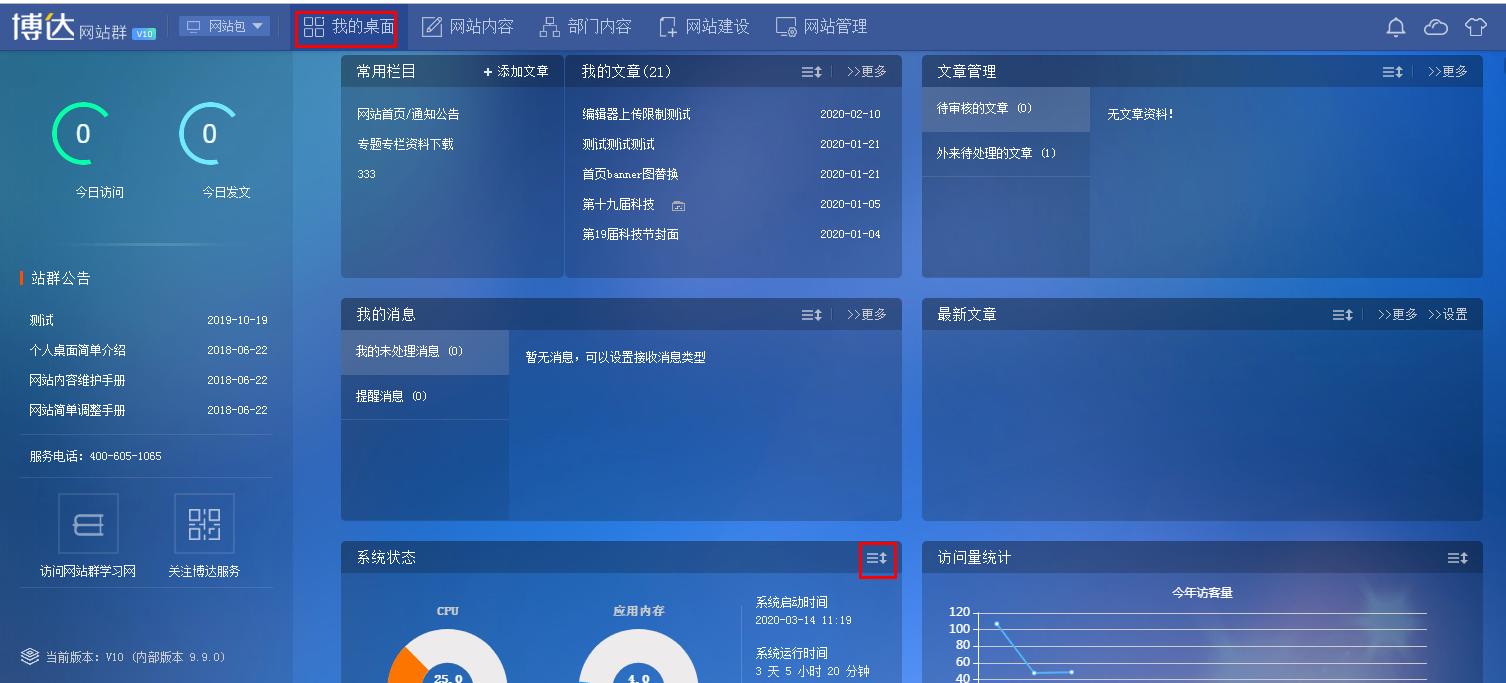The width and height of the screenshot is (1506, 683).
Task: Click sort icon in 我的文章 panel header
Action: point(811,72)
